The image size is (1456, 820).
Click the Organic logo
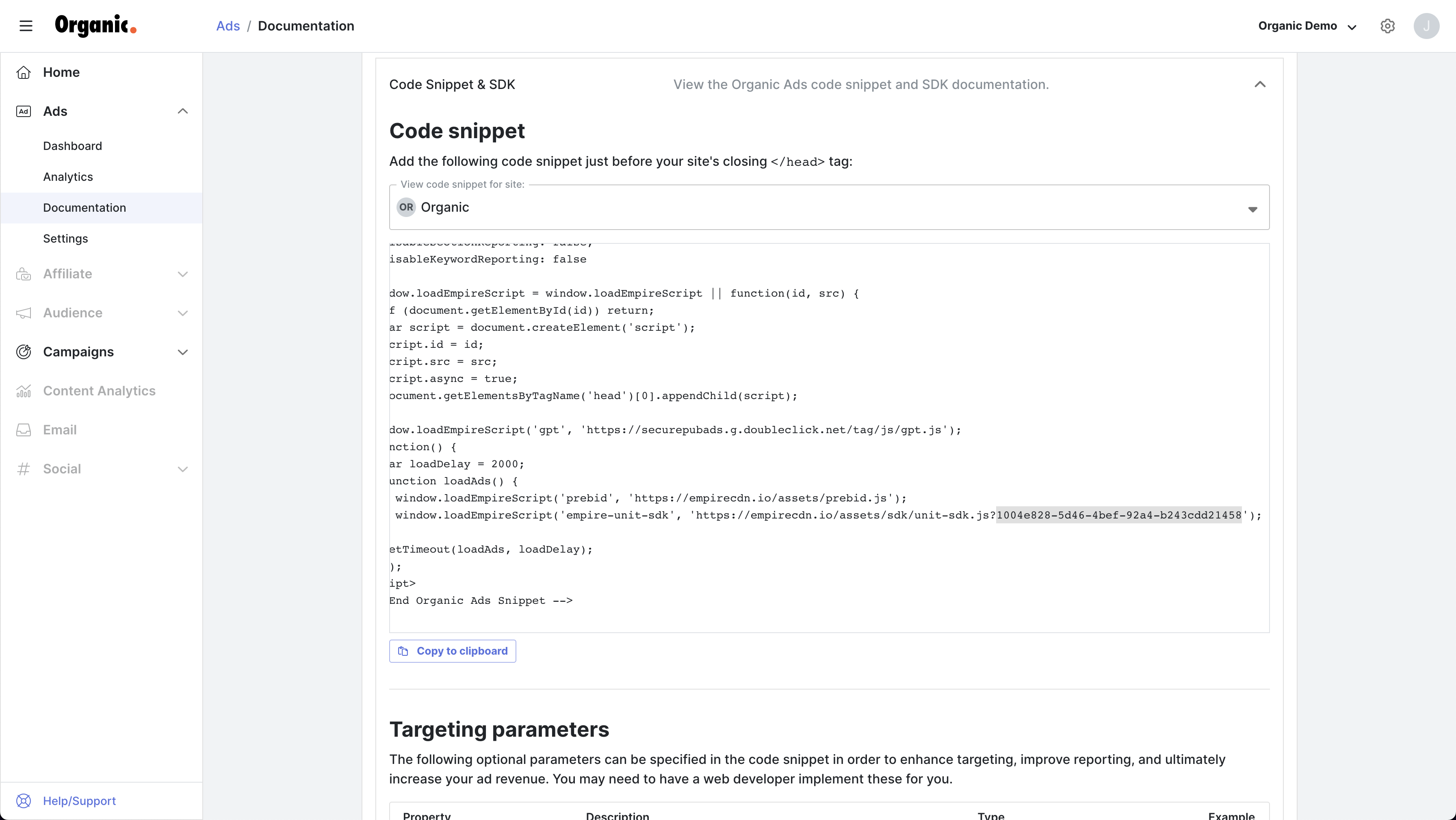click(x=95, y=26)
